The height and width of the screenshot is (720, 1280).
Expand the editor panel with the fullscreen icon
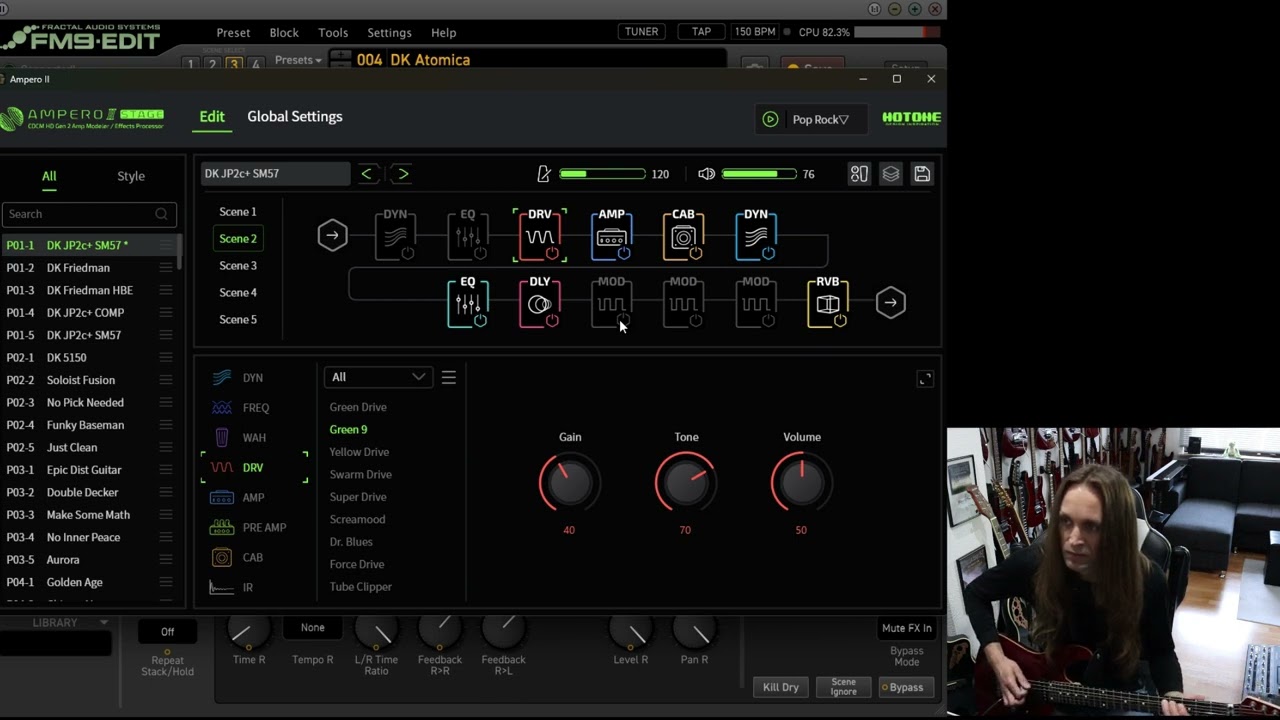coord(925,379)
